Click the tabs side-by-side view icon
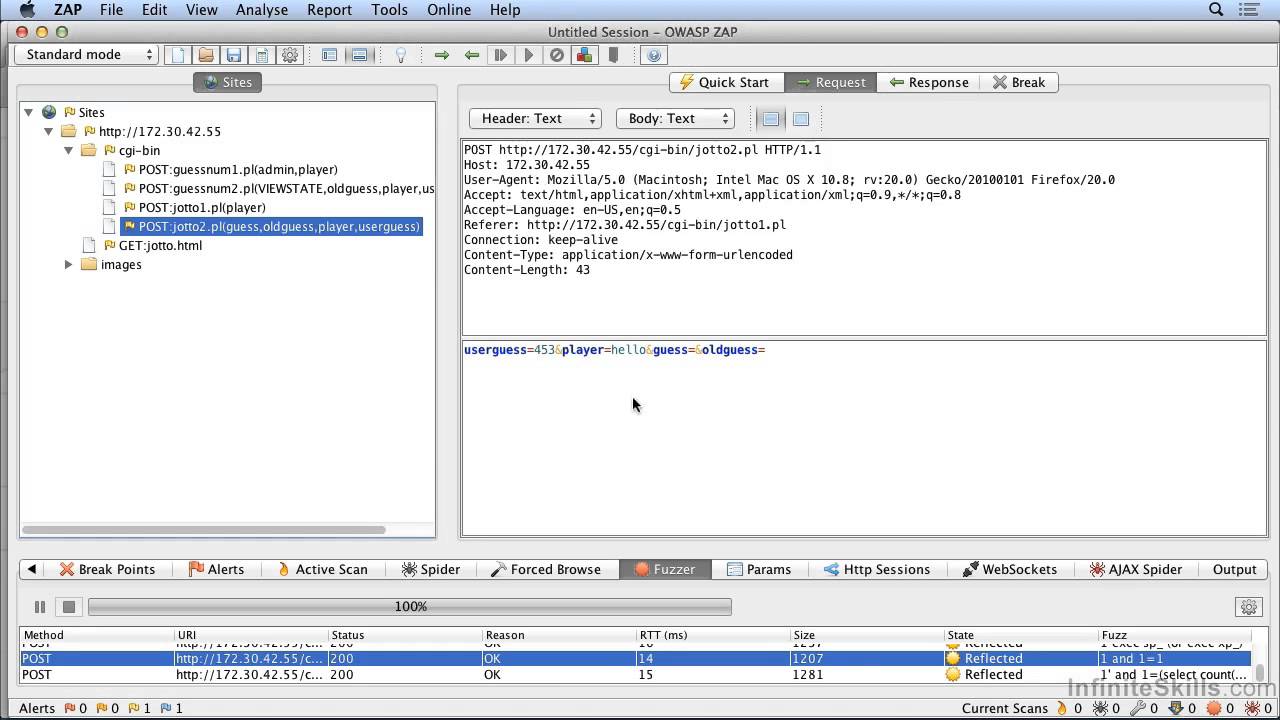 (x=771, y=119)
